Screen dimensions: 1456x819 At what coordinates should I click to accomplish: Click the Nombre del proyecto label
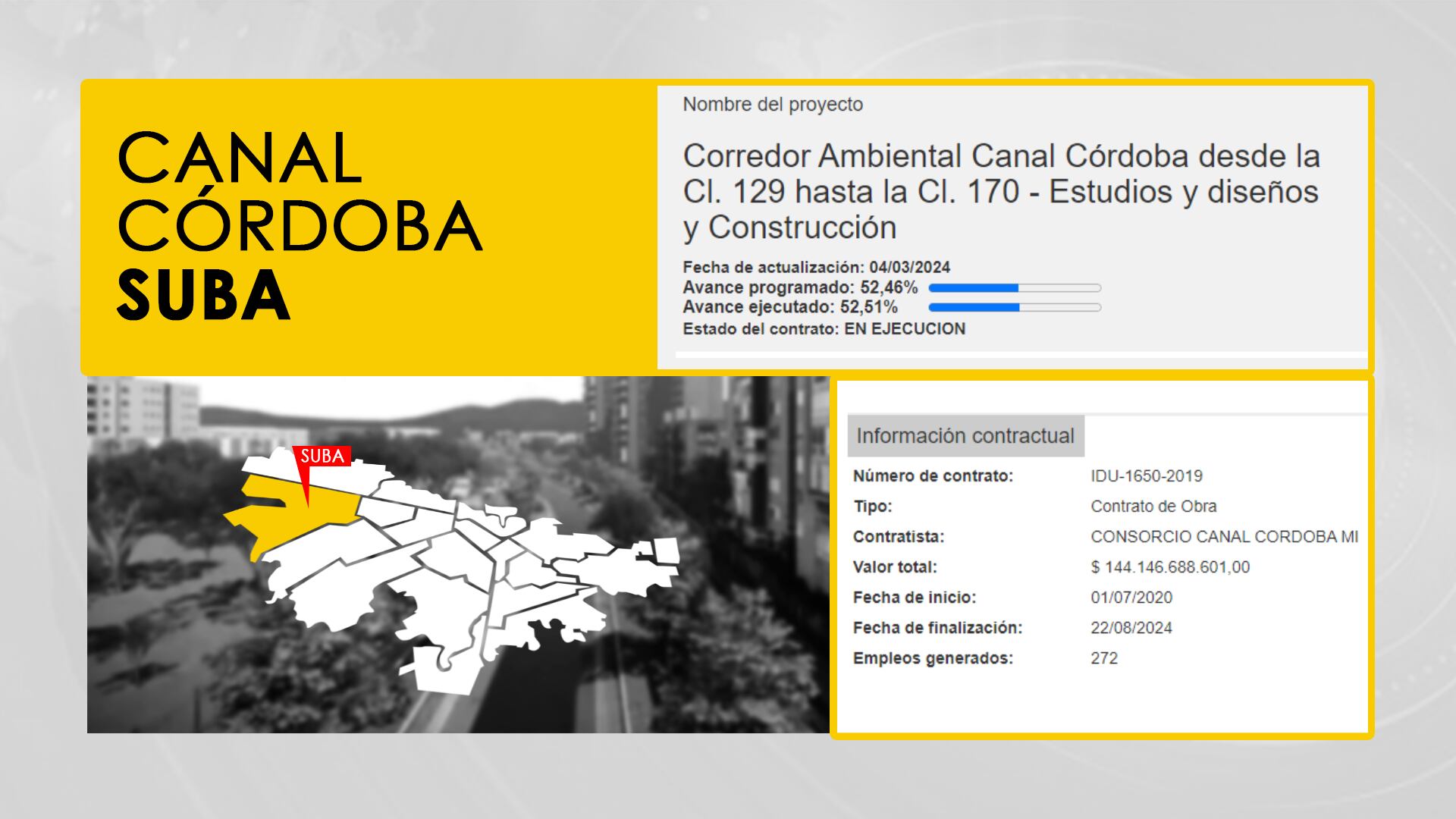coord(772,105)
